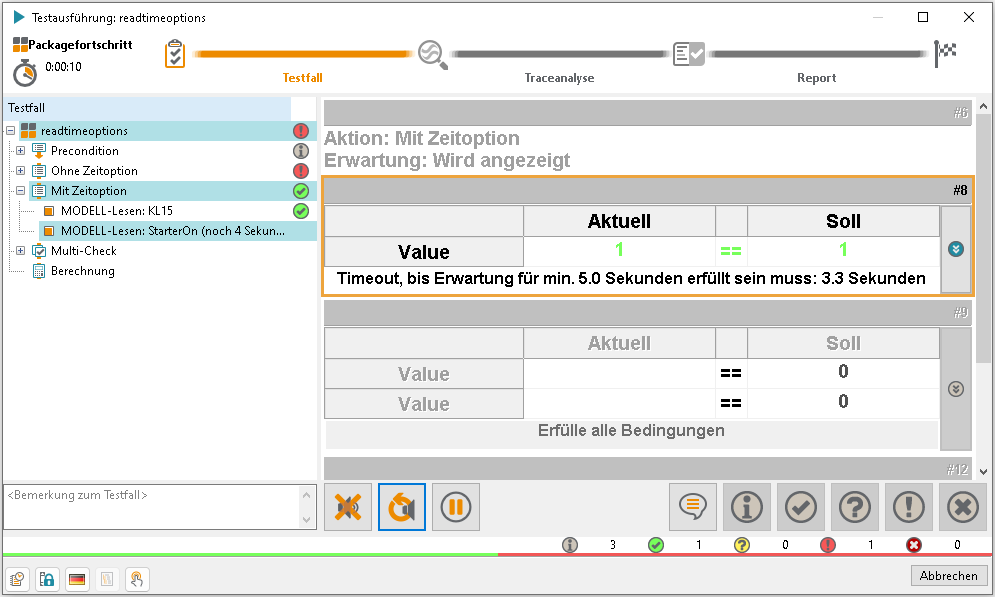Click the Aktion: Mit Zeitoption heading

(422, 138)
